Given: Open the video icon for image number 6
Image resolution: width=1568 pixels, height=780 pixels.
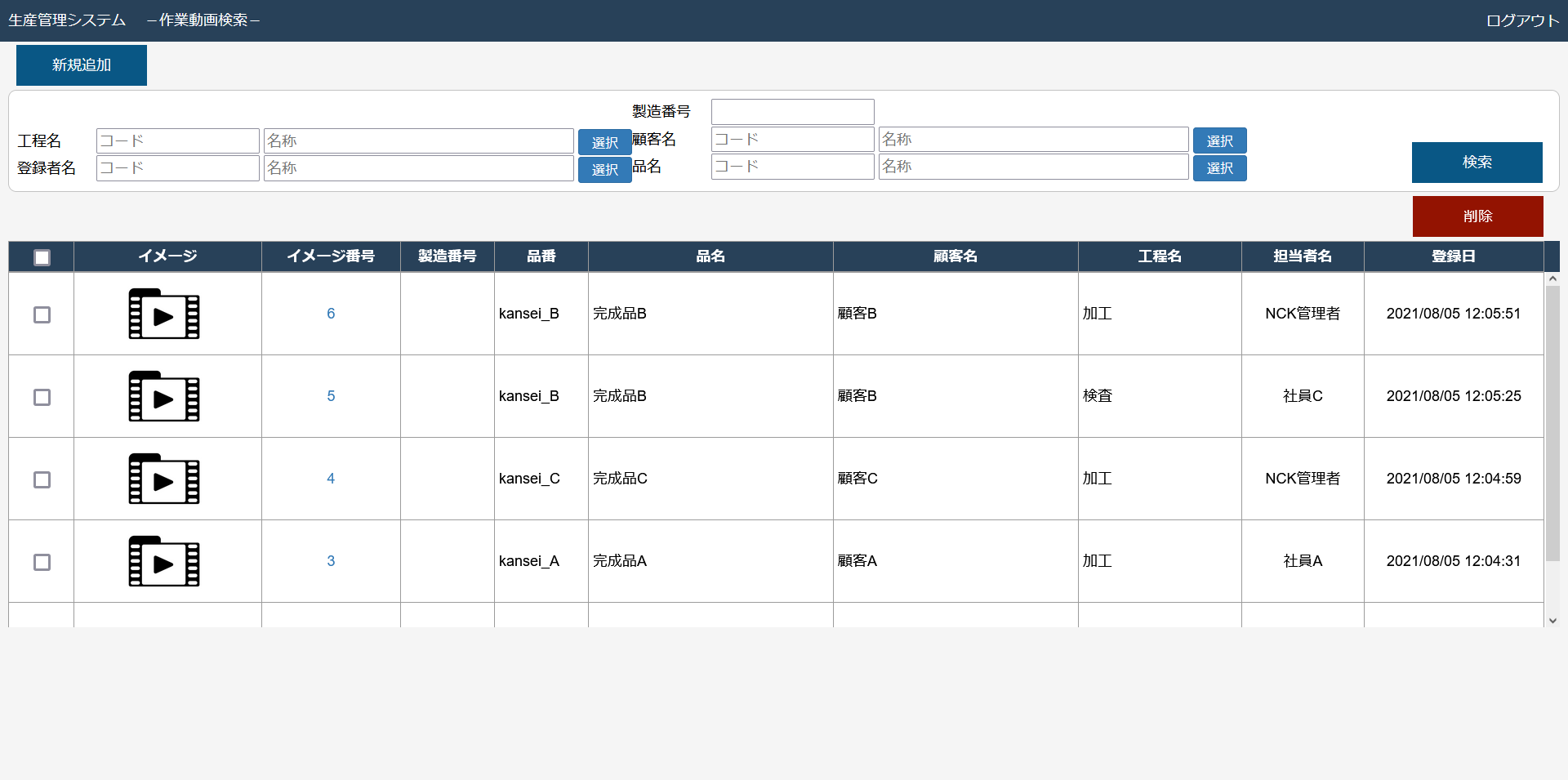Looking at the screenshot, I should pyautogui.click(x=164, y=314).
